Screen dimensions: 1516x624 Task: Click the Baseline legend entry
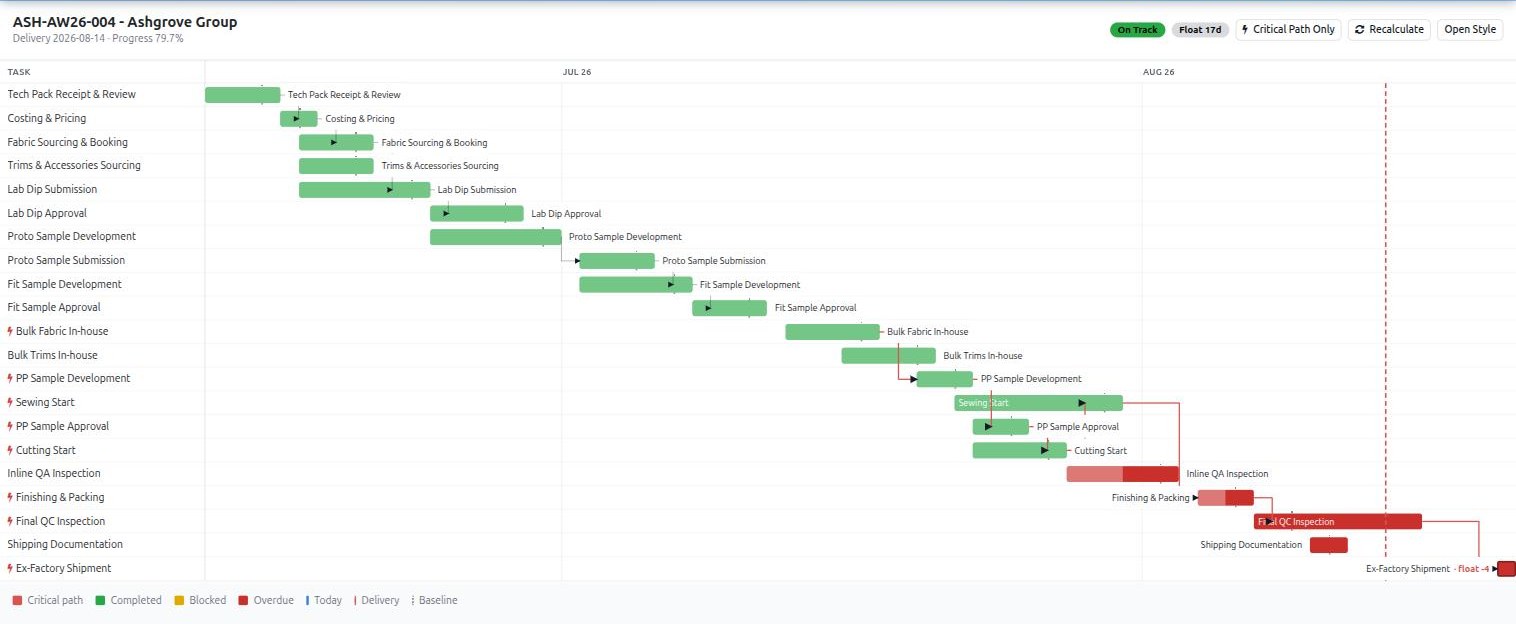coord(435,601)
